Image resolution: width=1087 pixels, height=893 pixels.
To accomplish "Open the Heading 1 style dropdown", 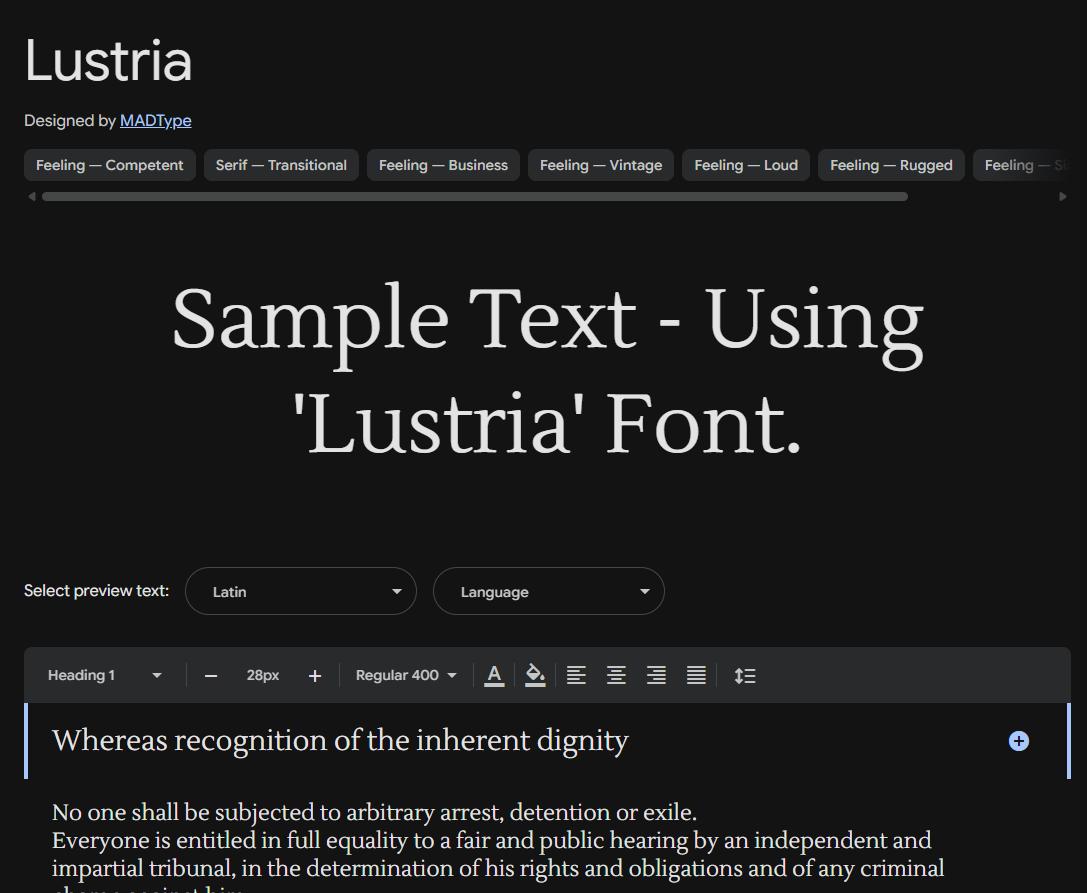I will point(104,675).
